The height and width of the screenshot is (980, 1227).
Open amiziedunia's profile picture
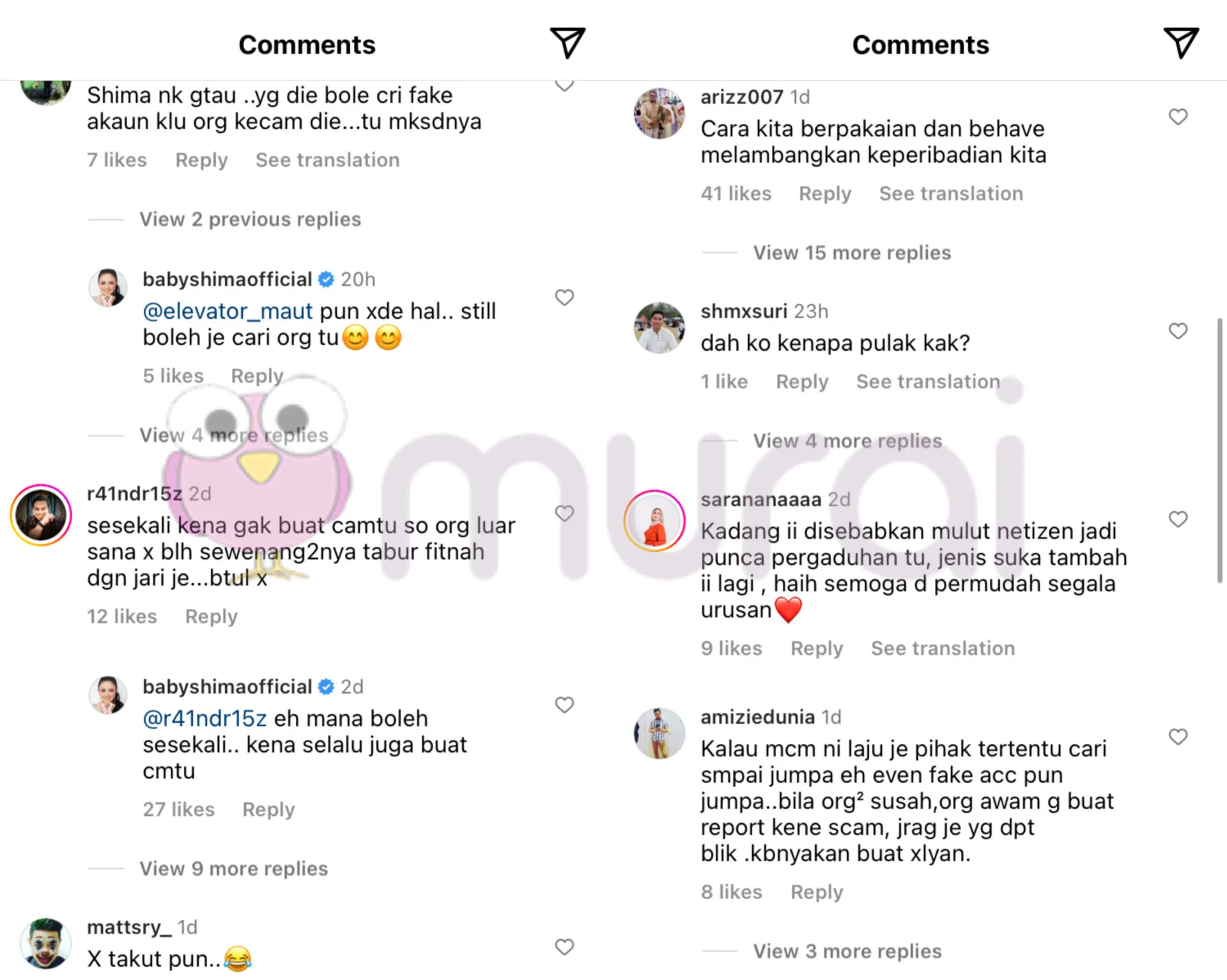tap(659, 733)
